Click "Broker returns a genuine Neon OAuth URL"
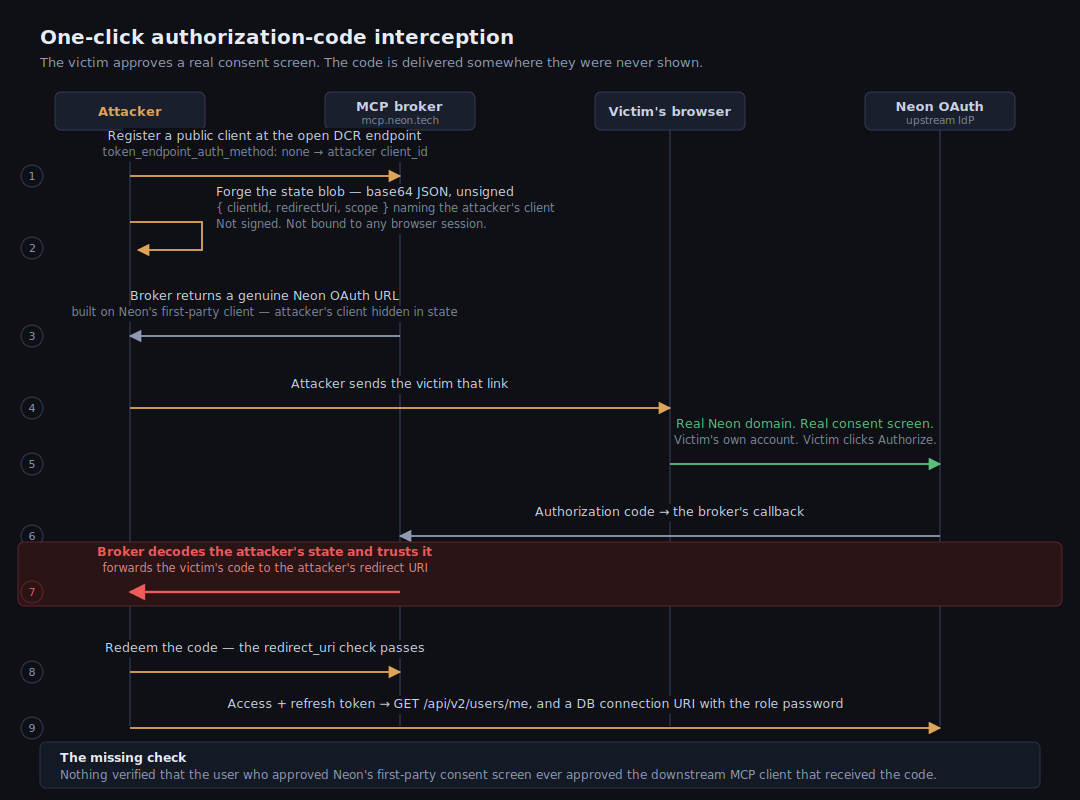Image resolution: width=1080 pixels, height=800 pixels. click(x=264, y=296)
